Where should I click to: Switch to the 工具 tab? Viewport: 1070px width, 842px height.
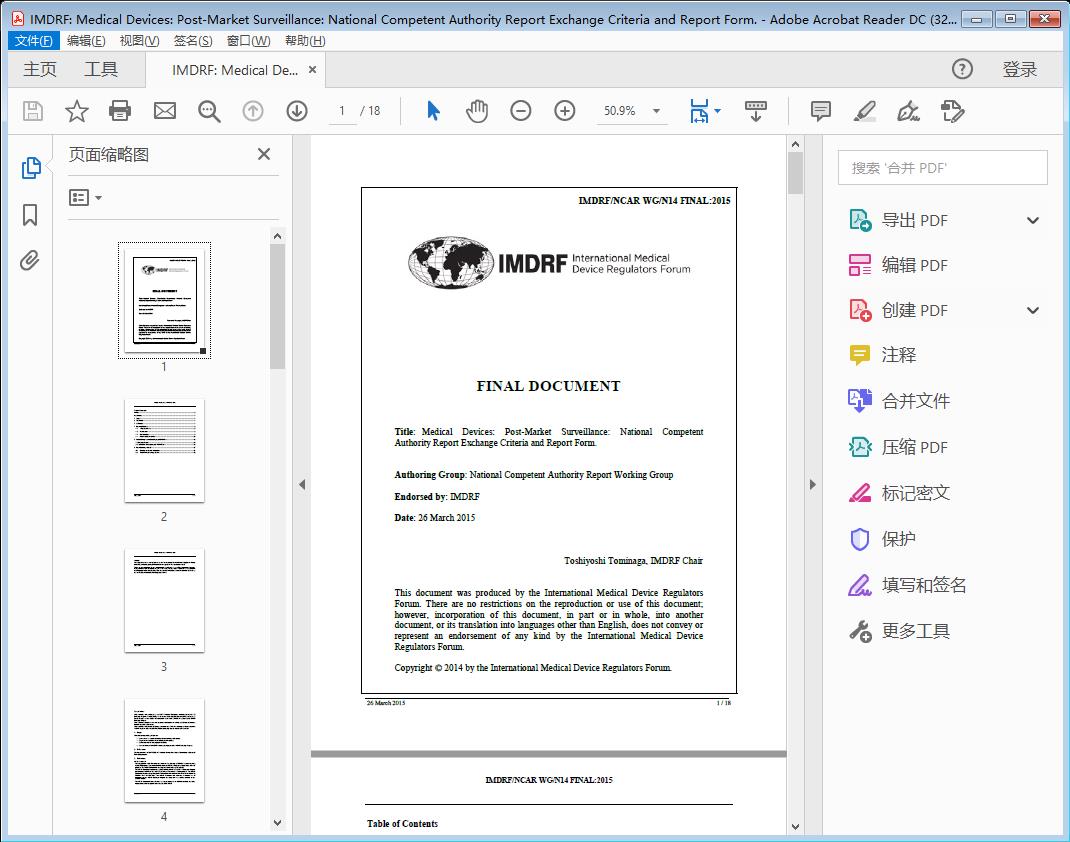coord(101,69)
